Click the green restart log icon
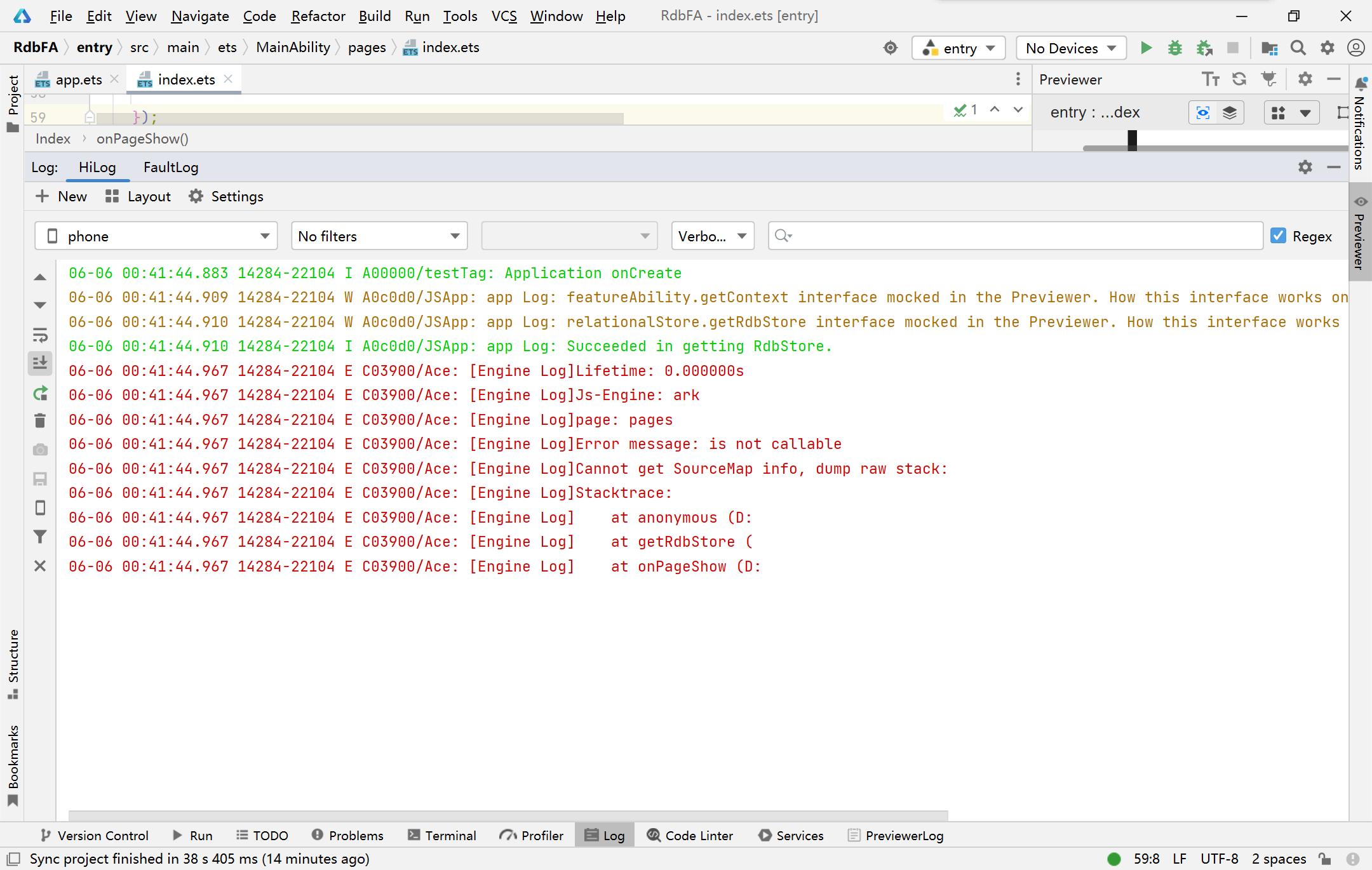Image resolution: width=1372 pixels, height=870 pixels. [x=40, y=393]
